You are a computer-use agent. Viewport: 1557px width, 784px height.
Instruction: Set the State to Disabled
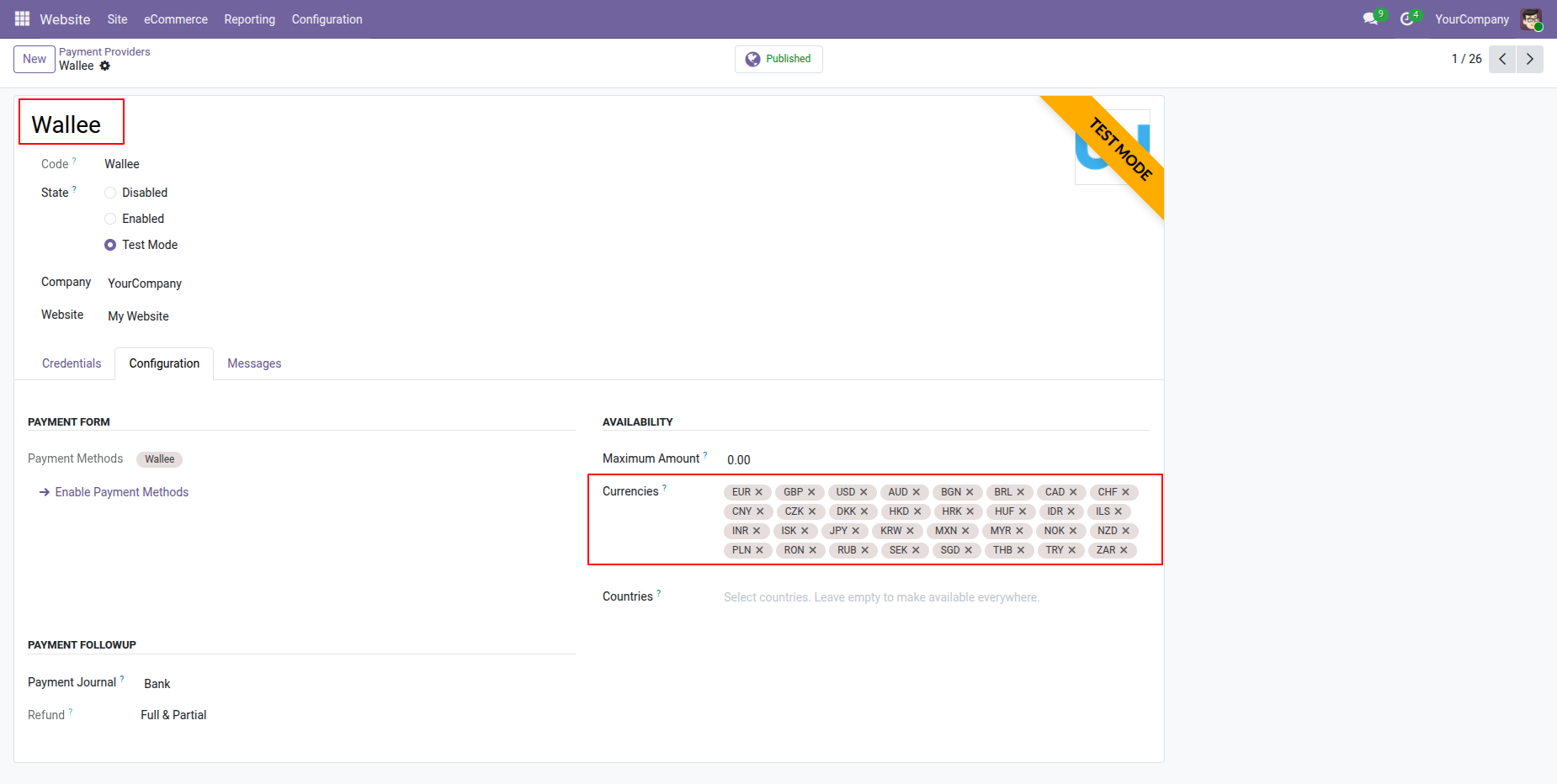(110, 193)
